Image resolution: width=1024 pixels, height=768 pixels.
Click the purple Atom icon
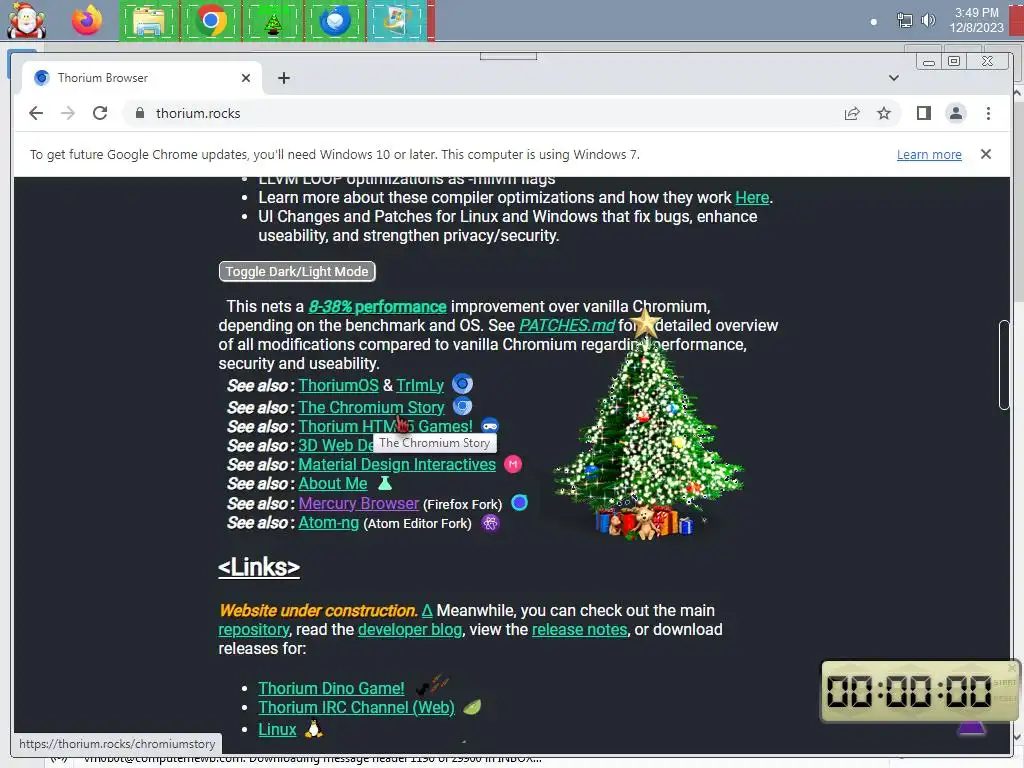(490, 523)
